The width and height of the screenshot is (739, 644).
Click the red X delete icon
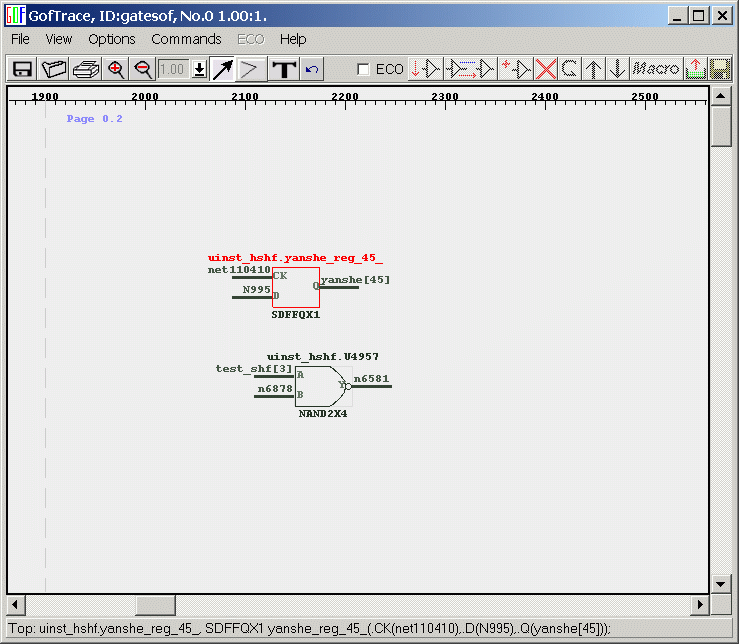(546, 69)
